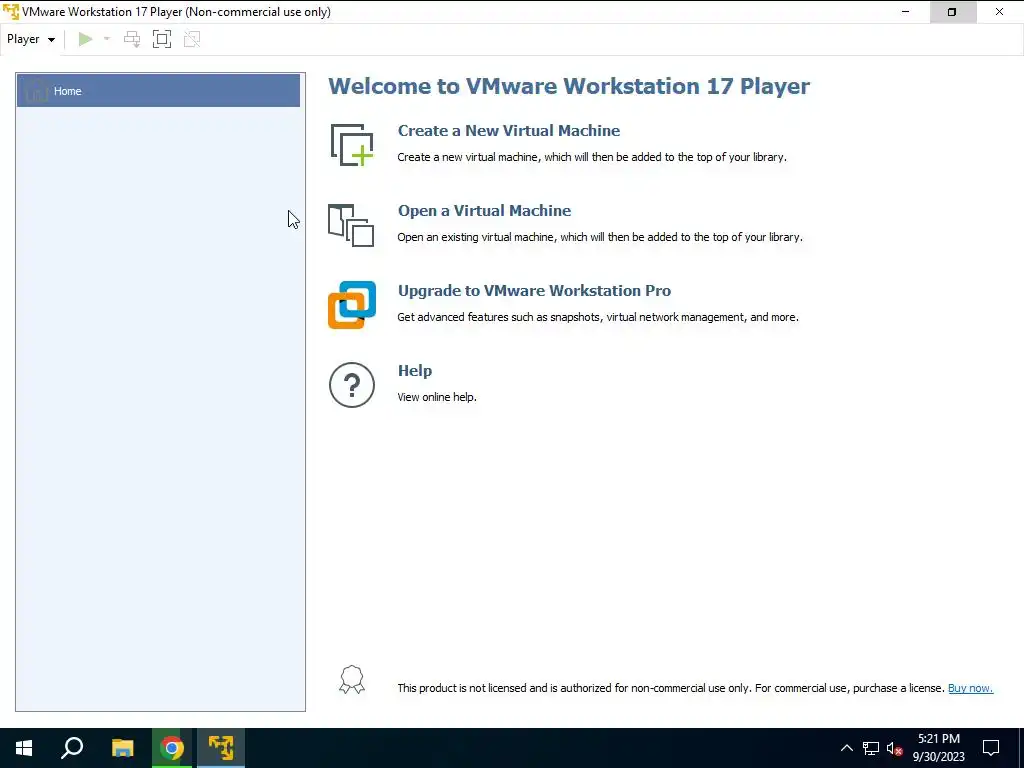Switch to Google Chrome on taskbar
1024x768 pixels.
coord(172,748)
